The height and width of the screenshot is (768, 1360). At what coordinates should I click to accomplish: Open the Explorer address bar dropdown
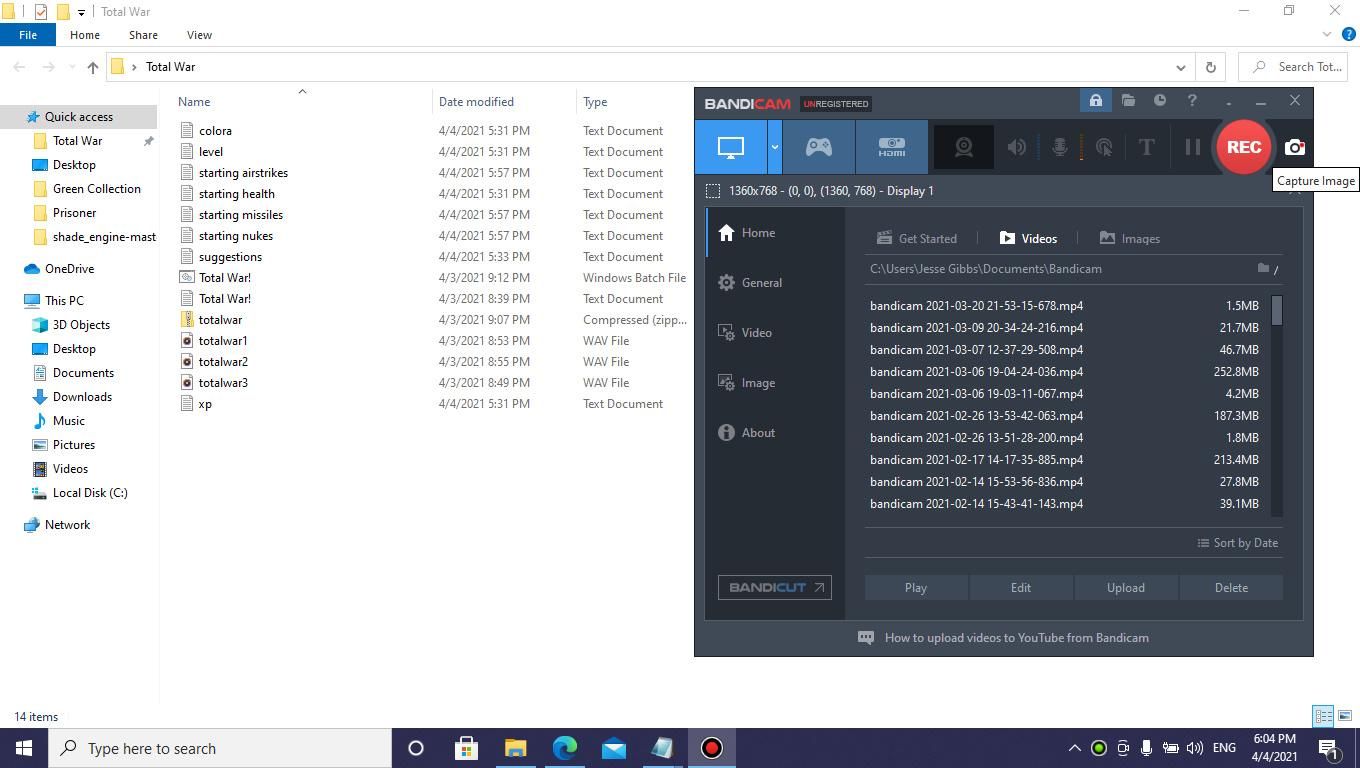point(1179,67)
